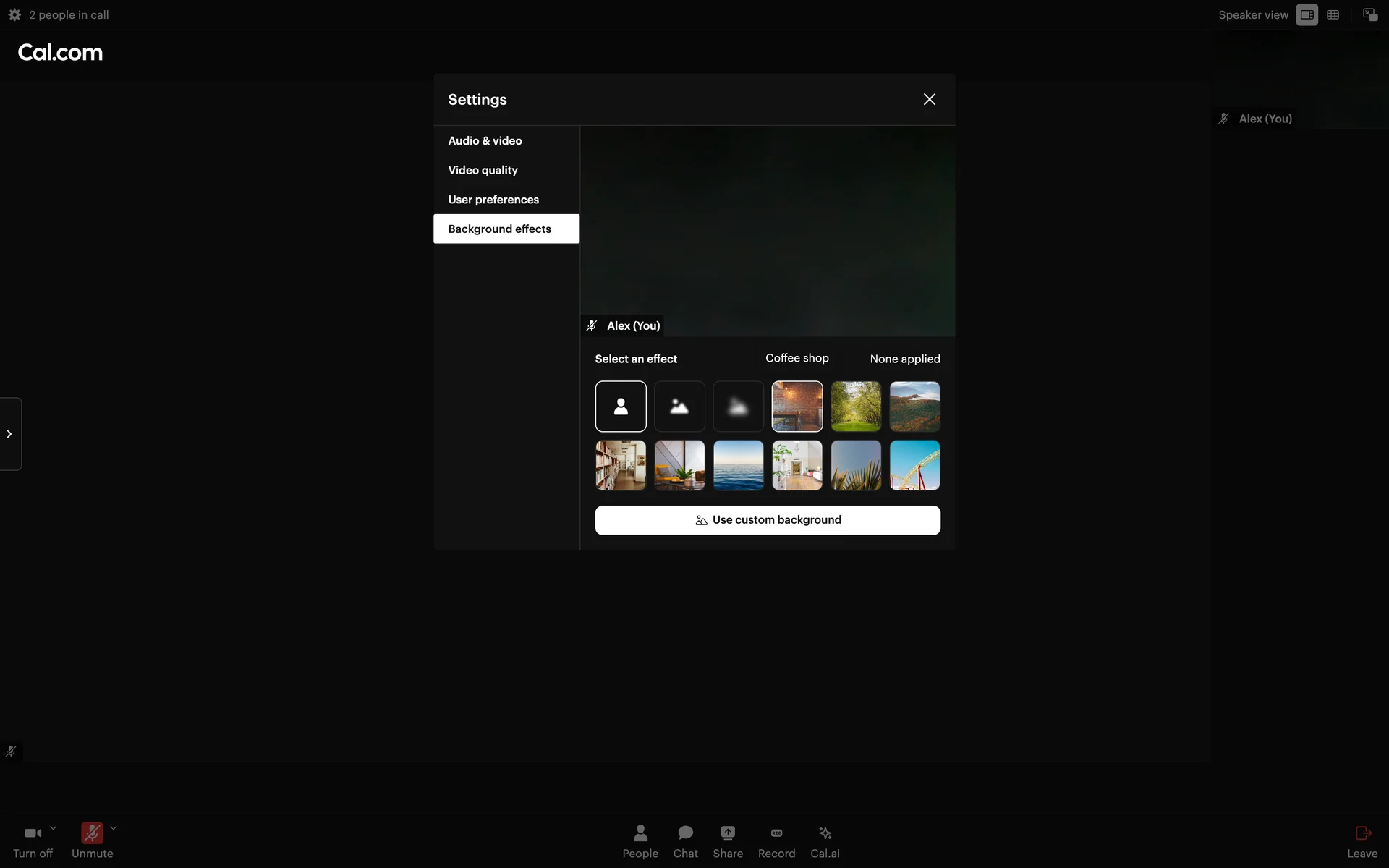Choose the Coffee shop background
The height and width of the screenshot is (868, 1389).
pos(797,407)
